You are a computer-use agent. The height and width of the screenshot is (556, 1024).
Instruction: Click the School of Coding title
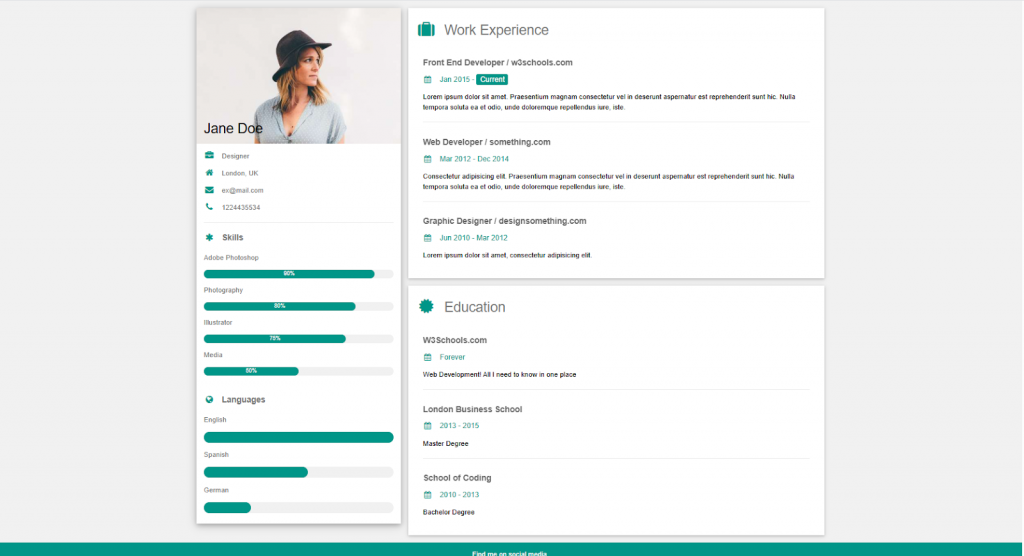coord(457,478)
